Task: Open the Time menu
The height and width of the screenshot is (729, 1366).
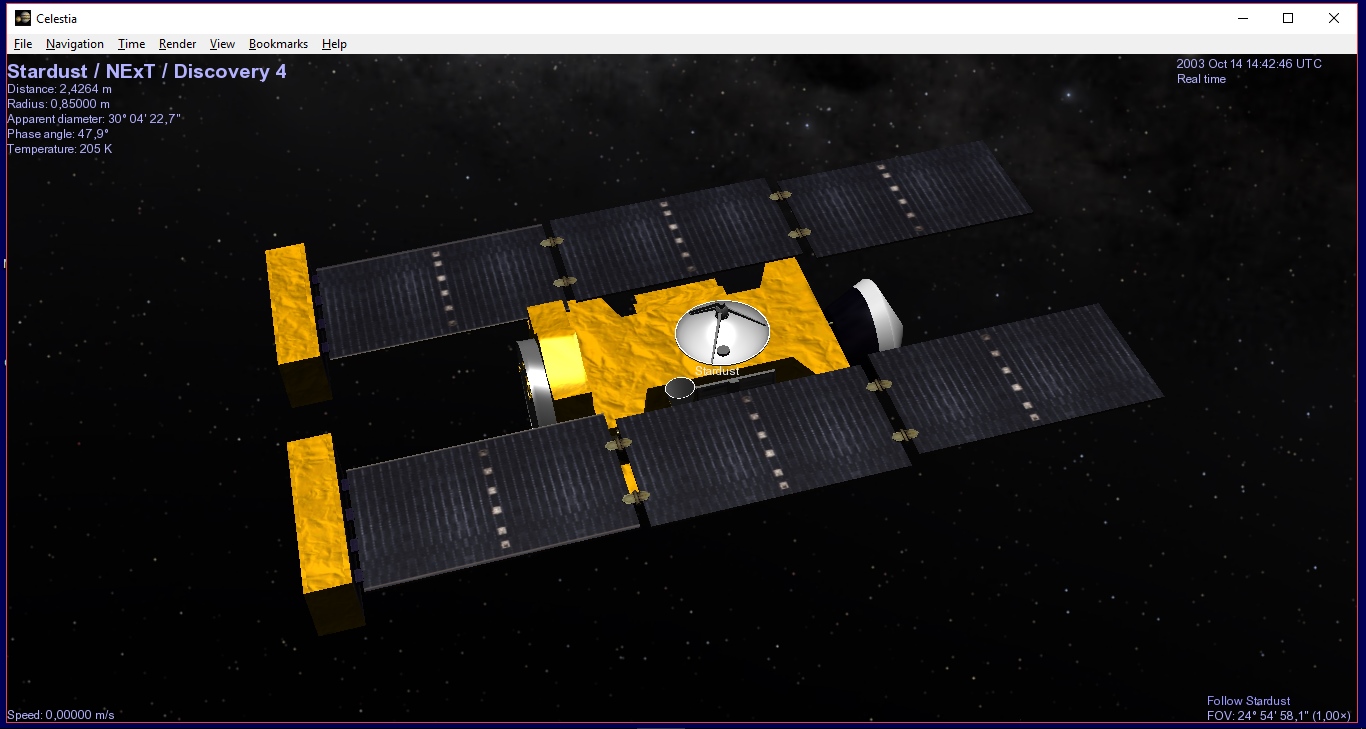Action: coord(131,44)
